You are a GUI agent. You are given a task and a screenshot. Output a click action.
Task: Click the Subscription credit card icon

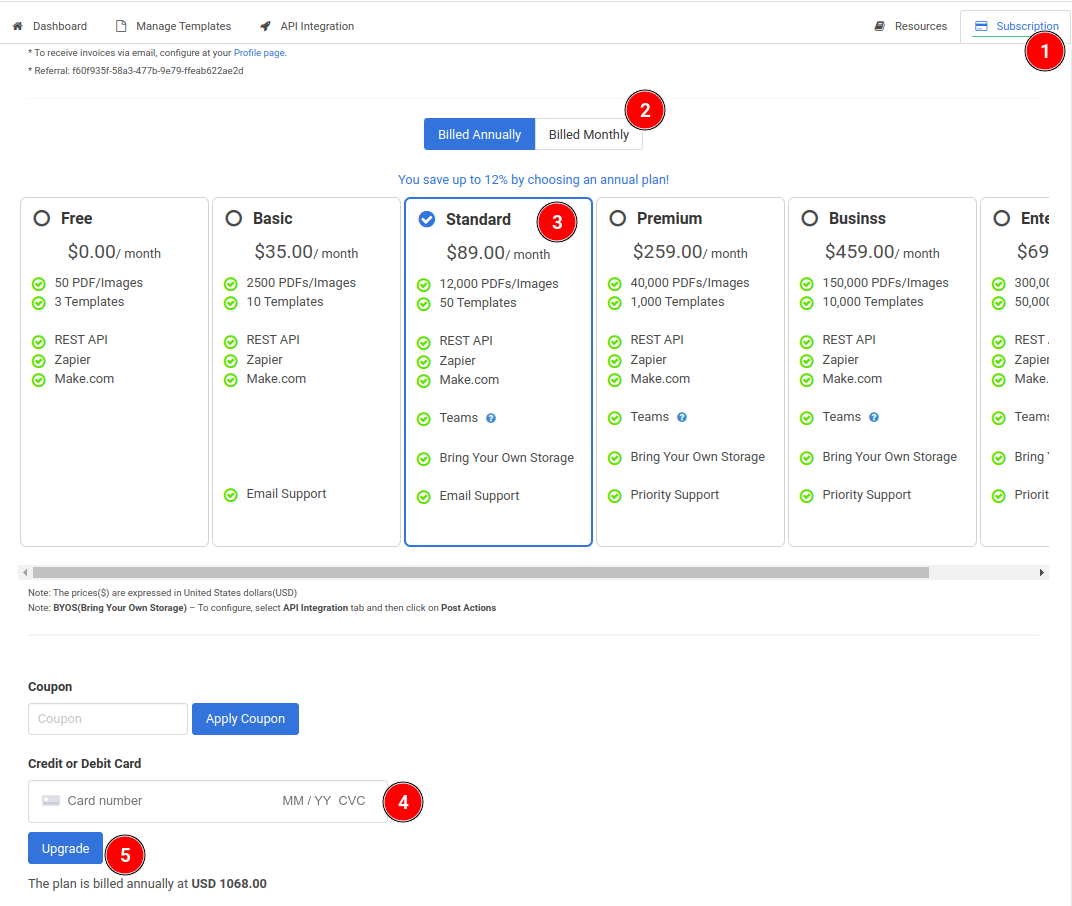(x=981, y=26)
